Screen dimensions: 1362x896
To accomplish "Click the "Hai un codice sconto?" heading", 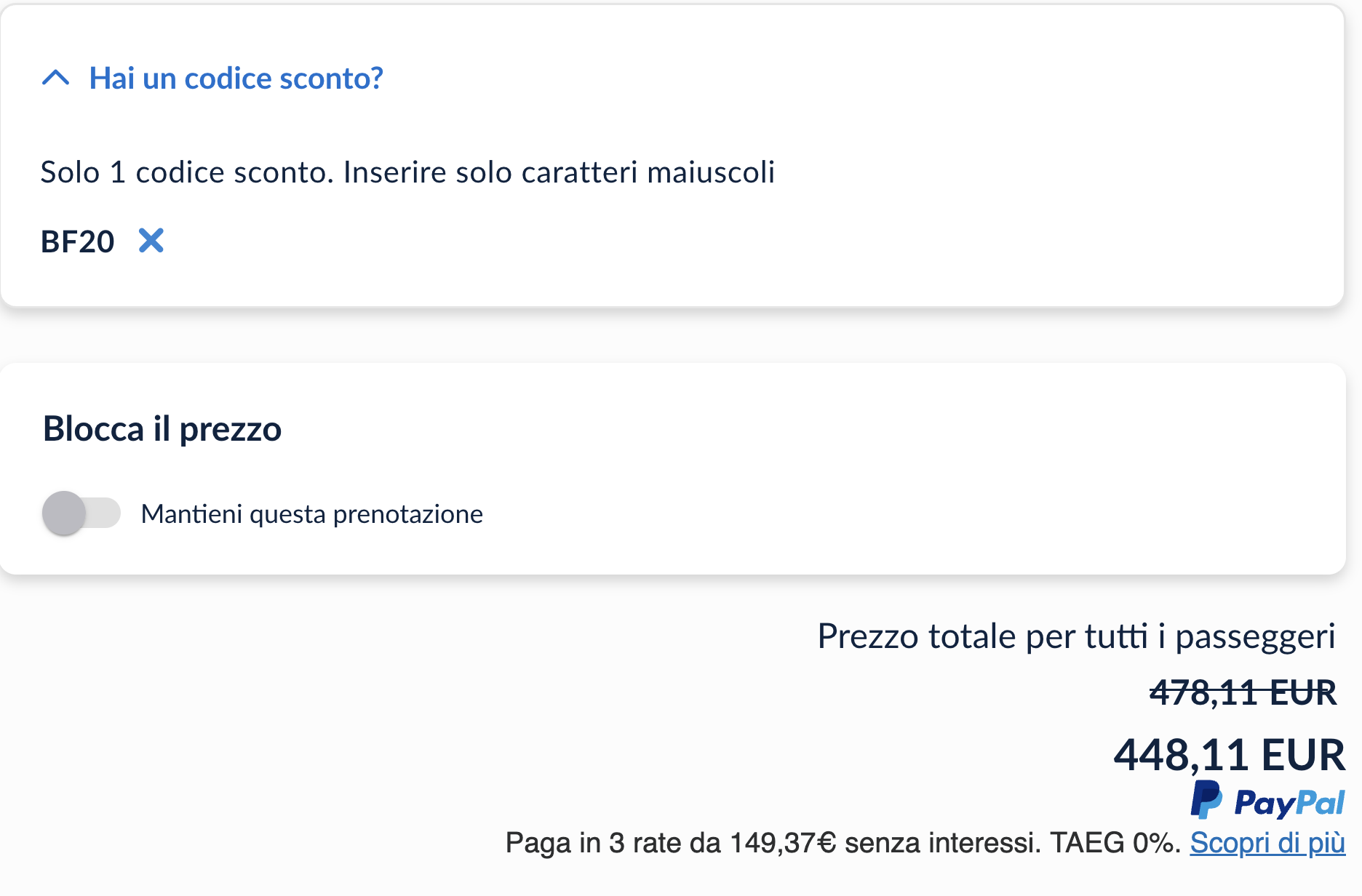I will tap(236, 79).
